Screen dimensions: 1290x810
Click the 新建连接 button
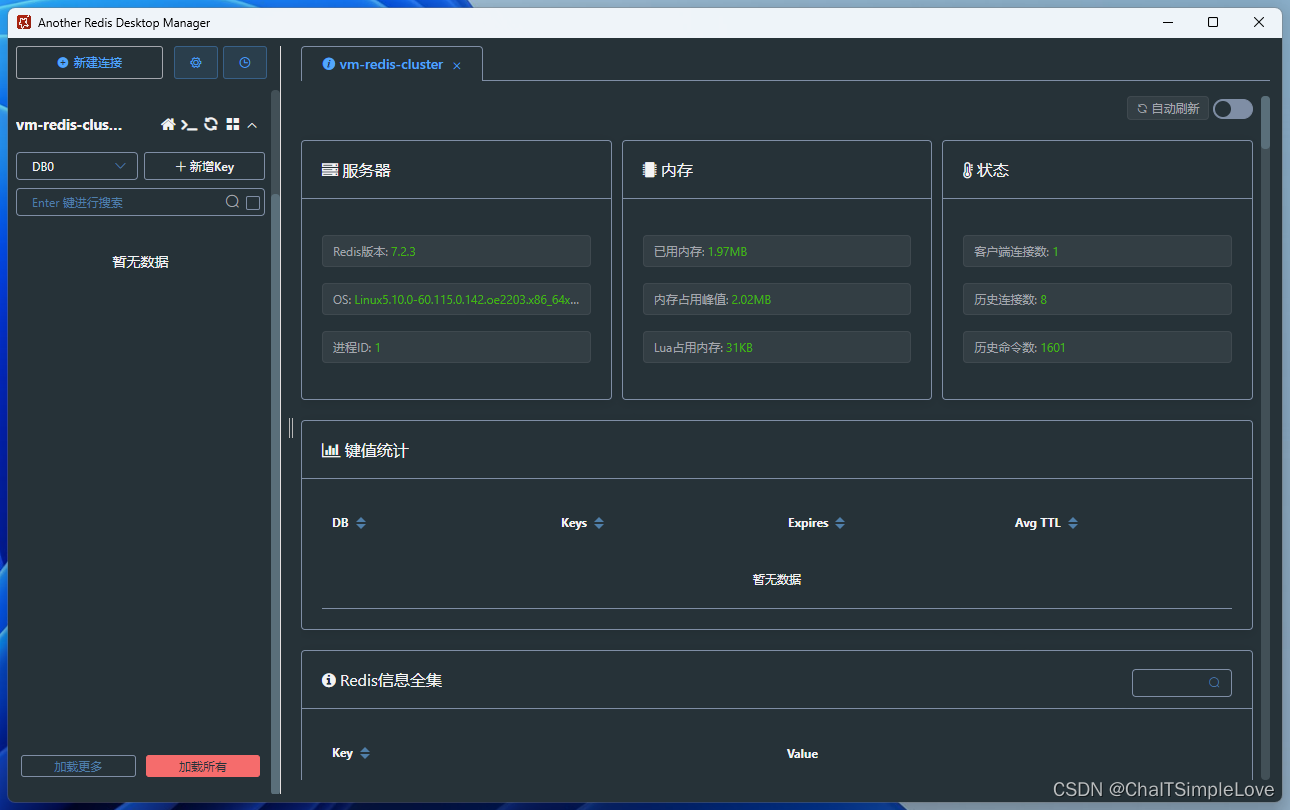(x=89, y=62)
